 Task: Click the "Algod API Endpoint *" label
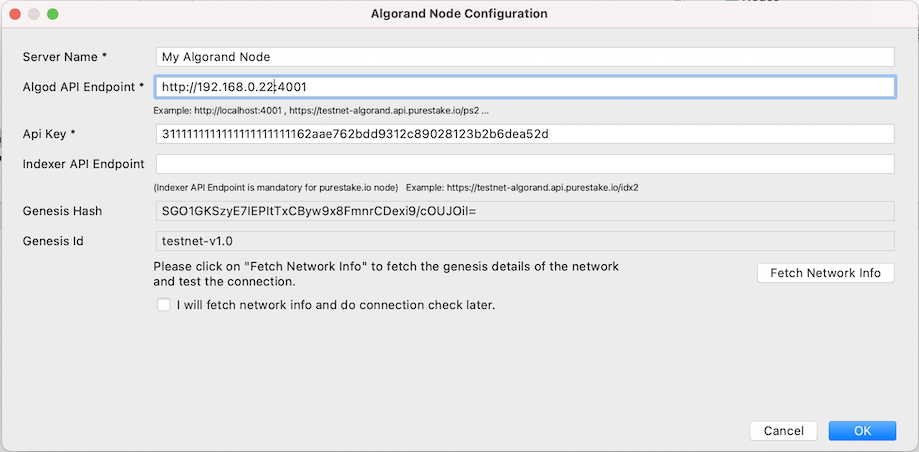click(83, 87)
